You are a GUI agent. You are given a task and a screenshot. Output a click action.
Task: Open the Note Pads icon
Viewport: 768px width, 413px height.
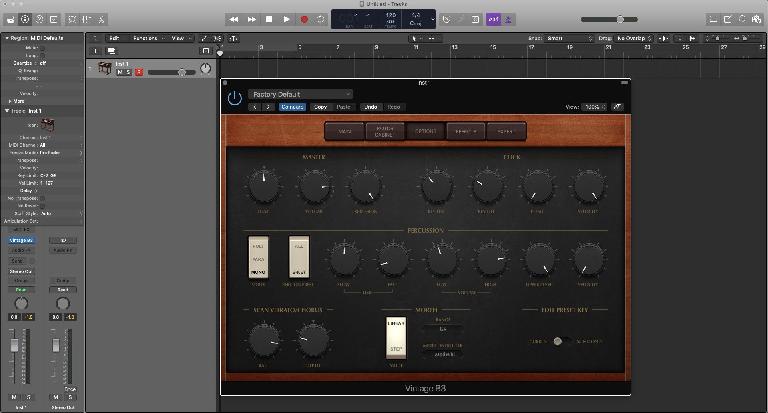728,20
